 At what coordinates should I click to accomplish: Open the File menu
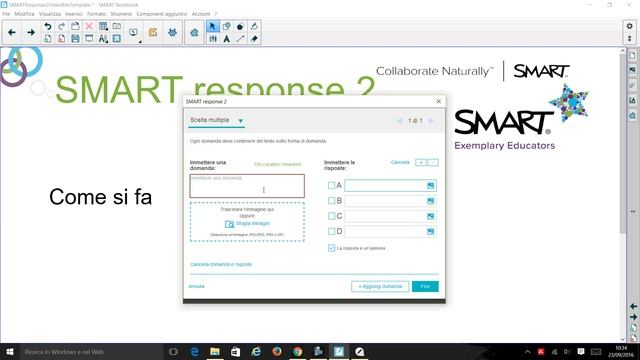click(x=6, y=14)
